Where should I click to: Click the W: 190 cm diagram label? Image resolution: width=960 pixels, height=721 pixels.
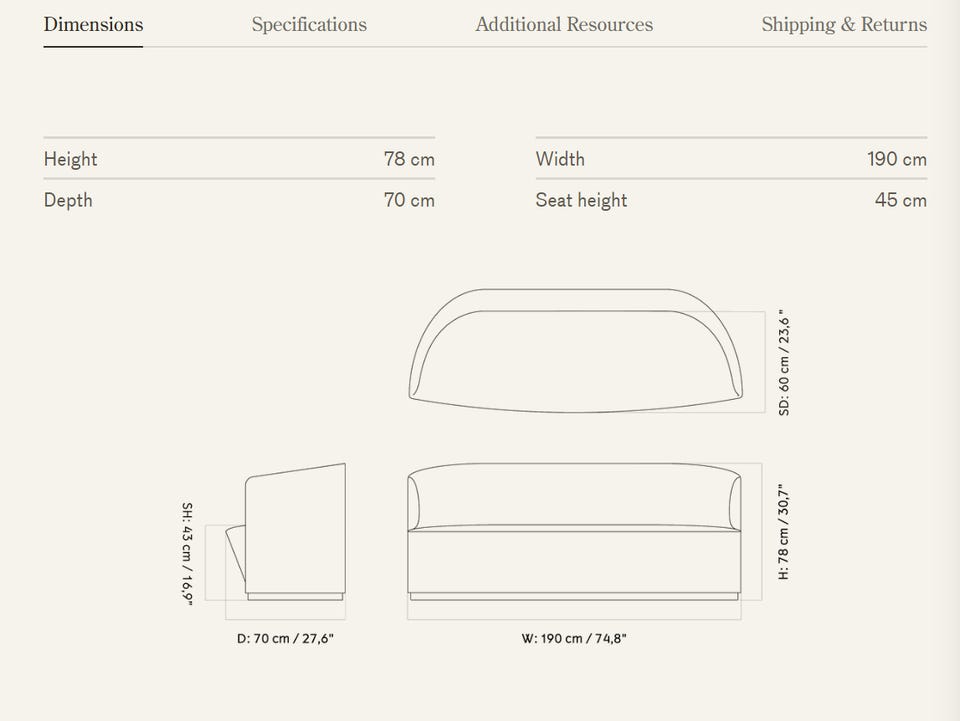click(x=574, y=638)
